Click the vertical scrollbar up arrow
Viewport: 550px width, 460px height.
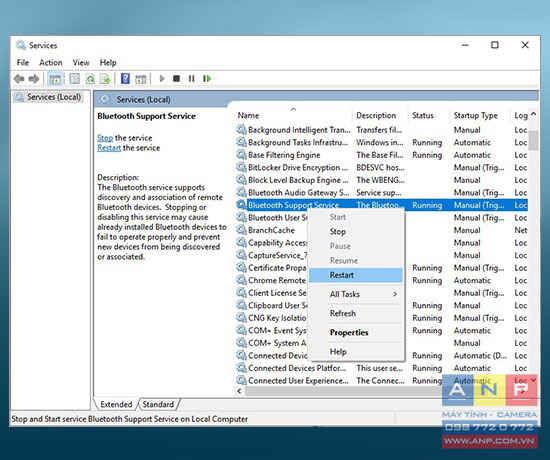click(534, 114)
